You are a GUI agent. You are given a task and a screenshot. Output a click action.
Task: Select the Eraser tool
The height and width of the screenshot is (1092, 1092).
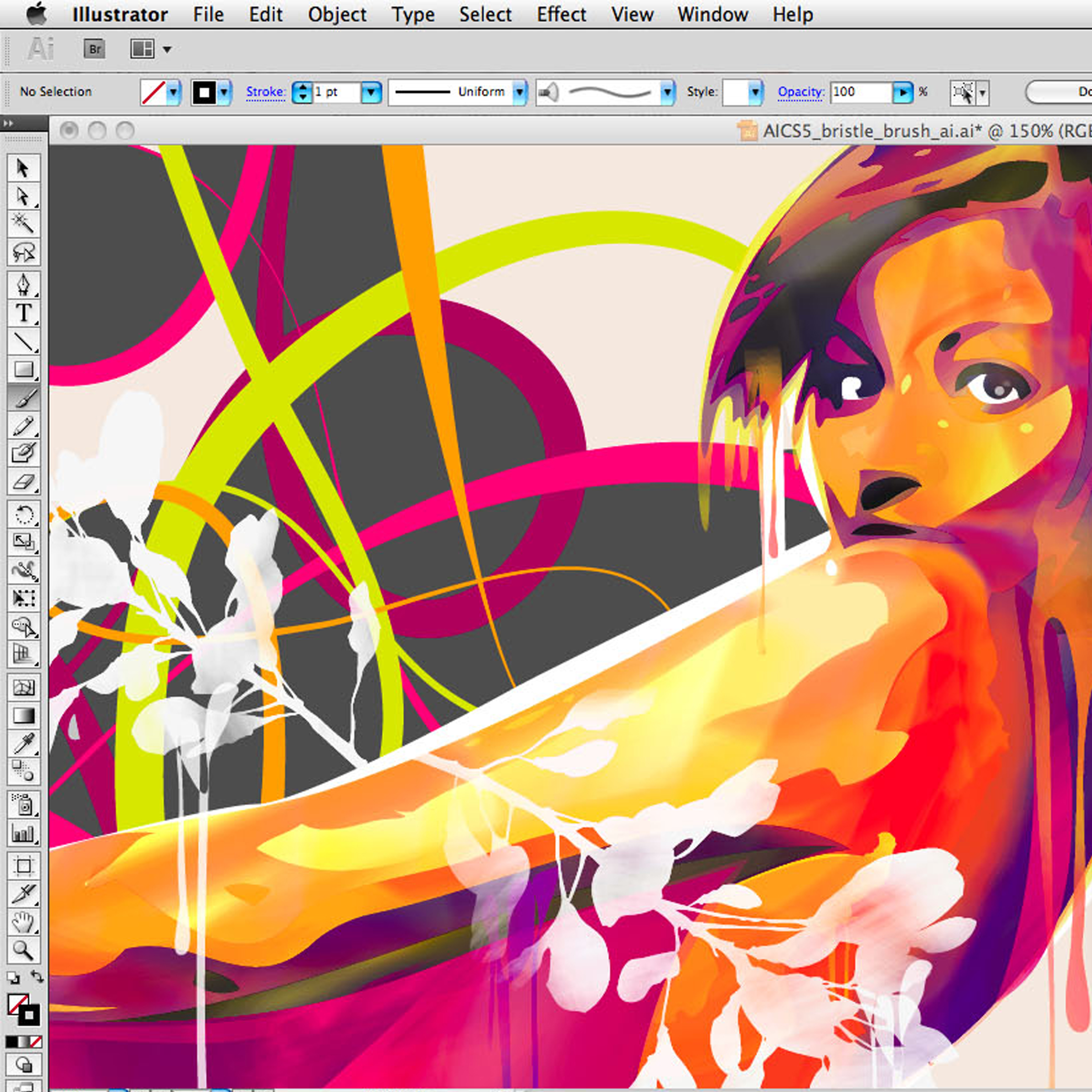(23, 482)
